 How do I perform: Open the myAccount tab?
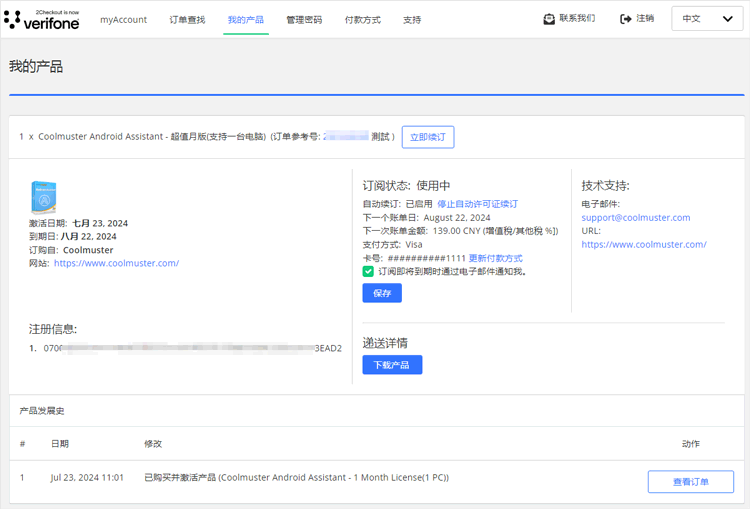[x=123, y=20]
